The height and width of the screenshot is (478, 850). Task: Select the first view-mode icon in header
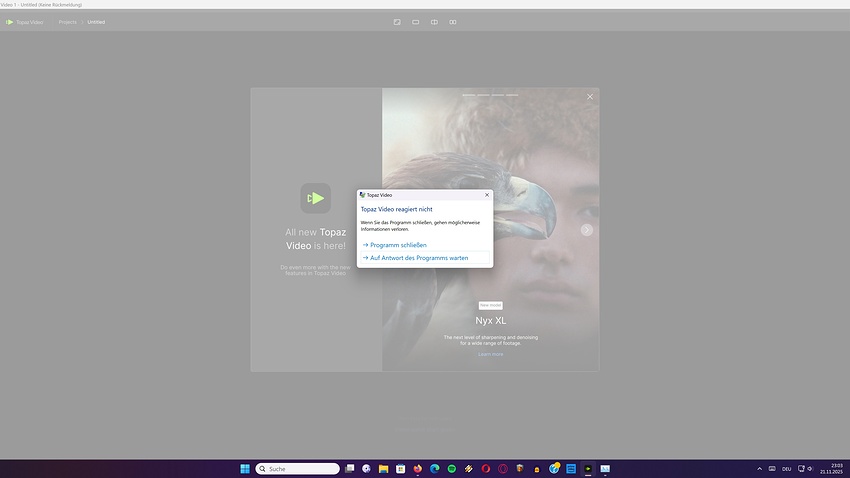[x=397, y=22]
